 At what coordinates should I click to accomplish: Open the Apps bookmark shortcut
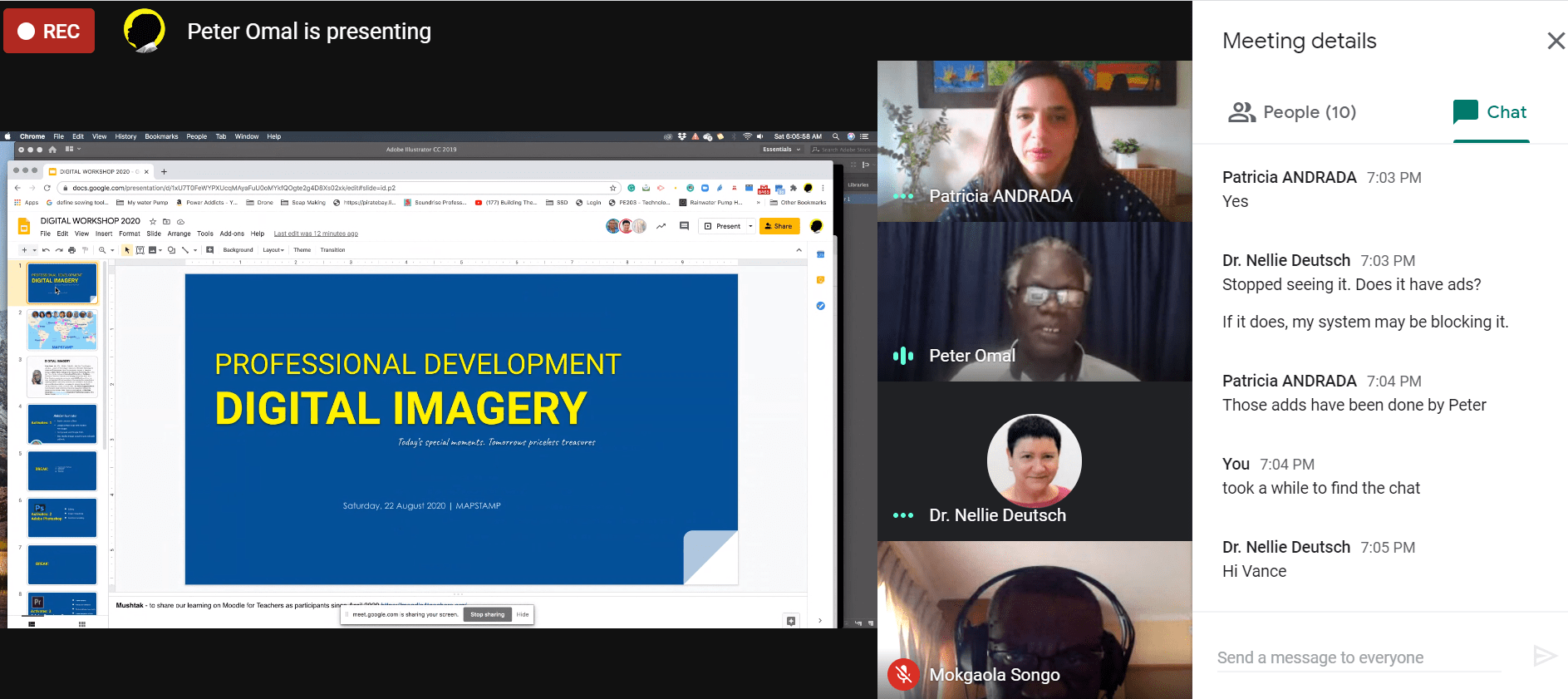(x=27, y=202)
